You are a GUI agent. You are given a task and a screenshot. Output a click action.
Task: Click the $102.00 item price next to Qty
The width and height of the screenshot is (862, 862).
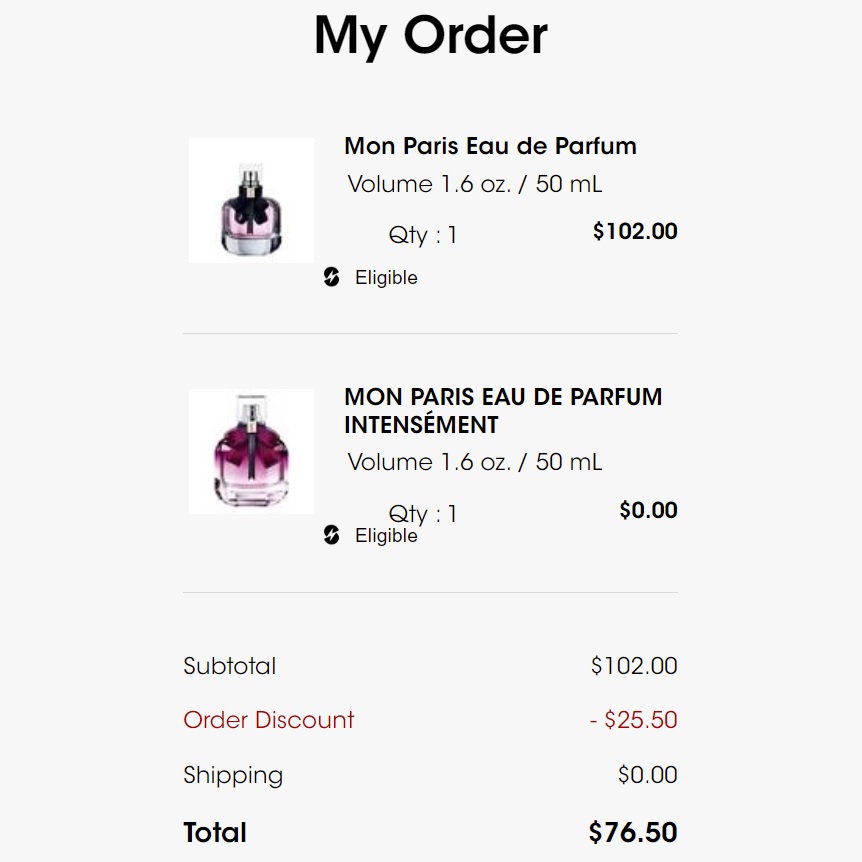click(x=635, y=232)
